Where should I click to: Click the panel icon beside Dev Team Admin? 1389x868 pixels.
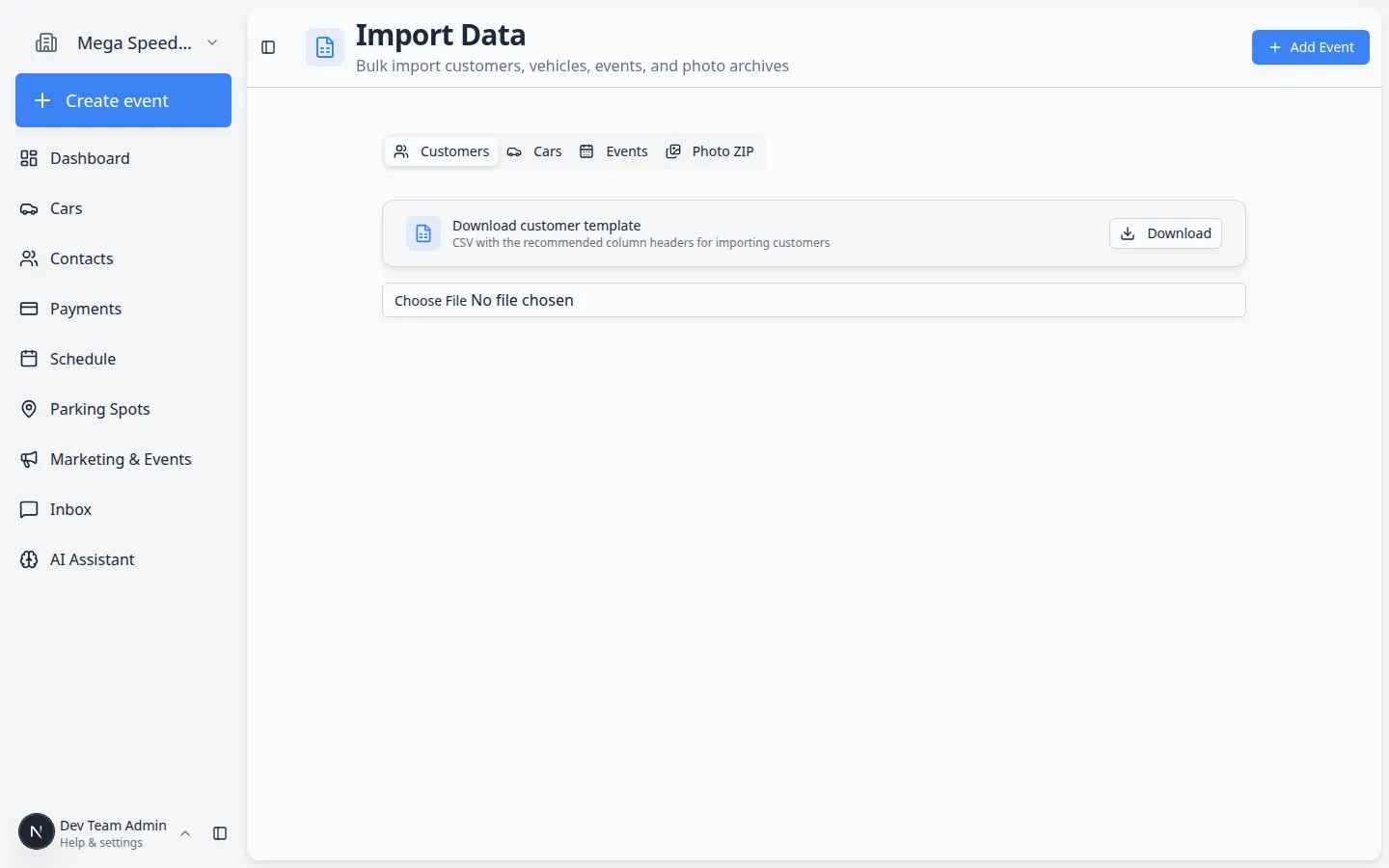coord(220,833)
